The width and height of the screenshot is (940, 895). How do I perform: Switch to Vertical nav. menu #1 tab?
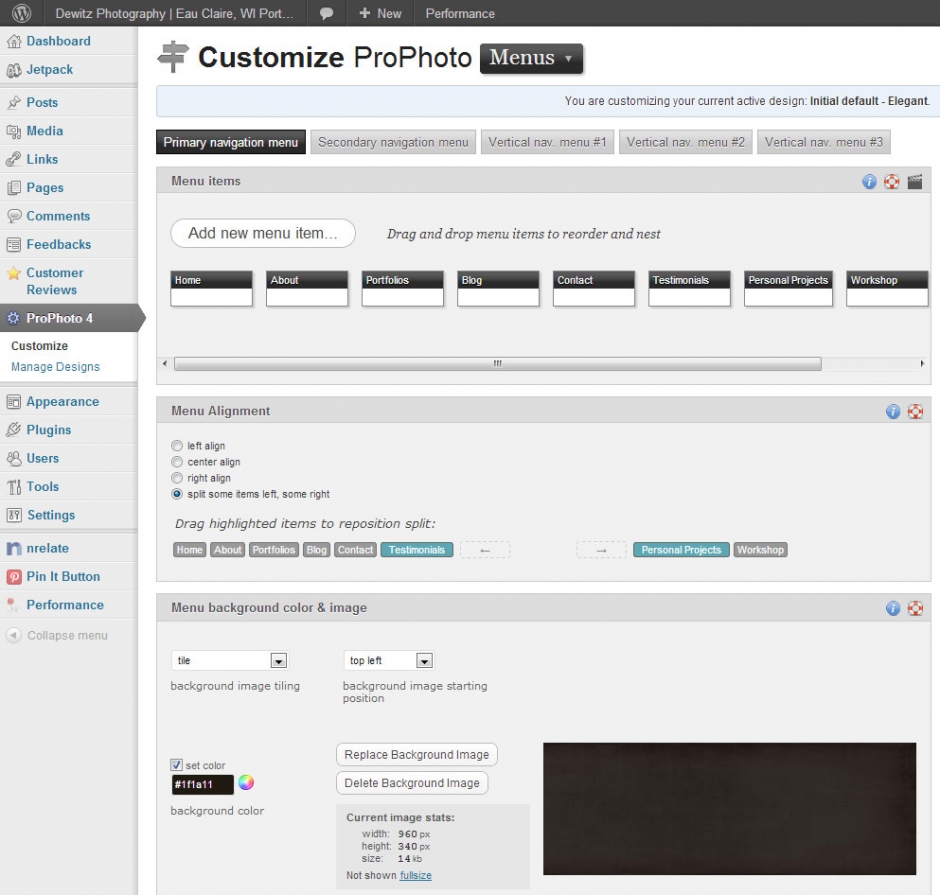[x=547, y=142]
